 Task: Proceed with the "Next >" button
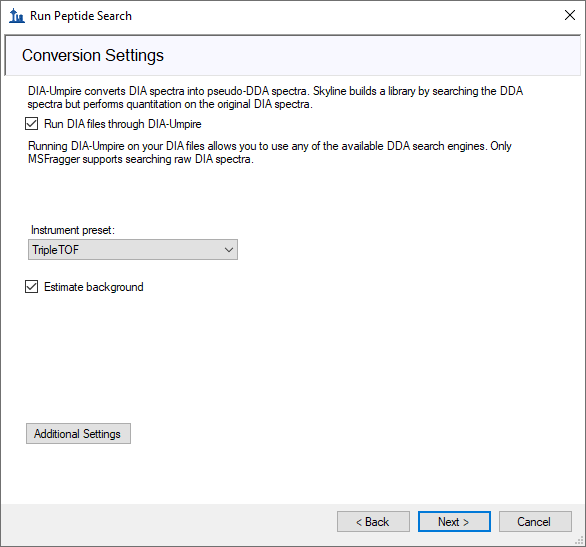point(454,522)
